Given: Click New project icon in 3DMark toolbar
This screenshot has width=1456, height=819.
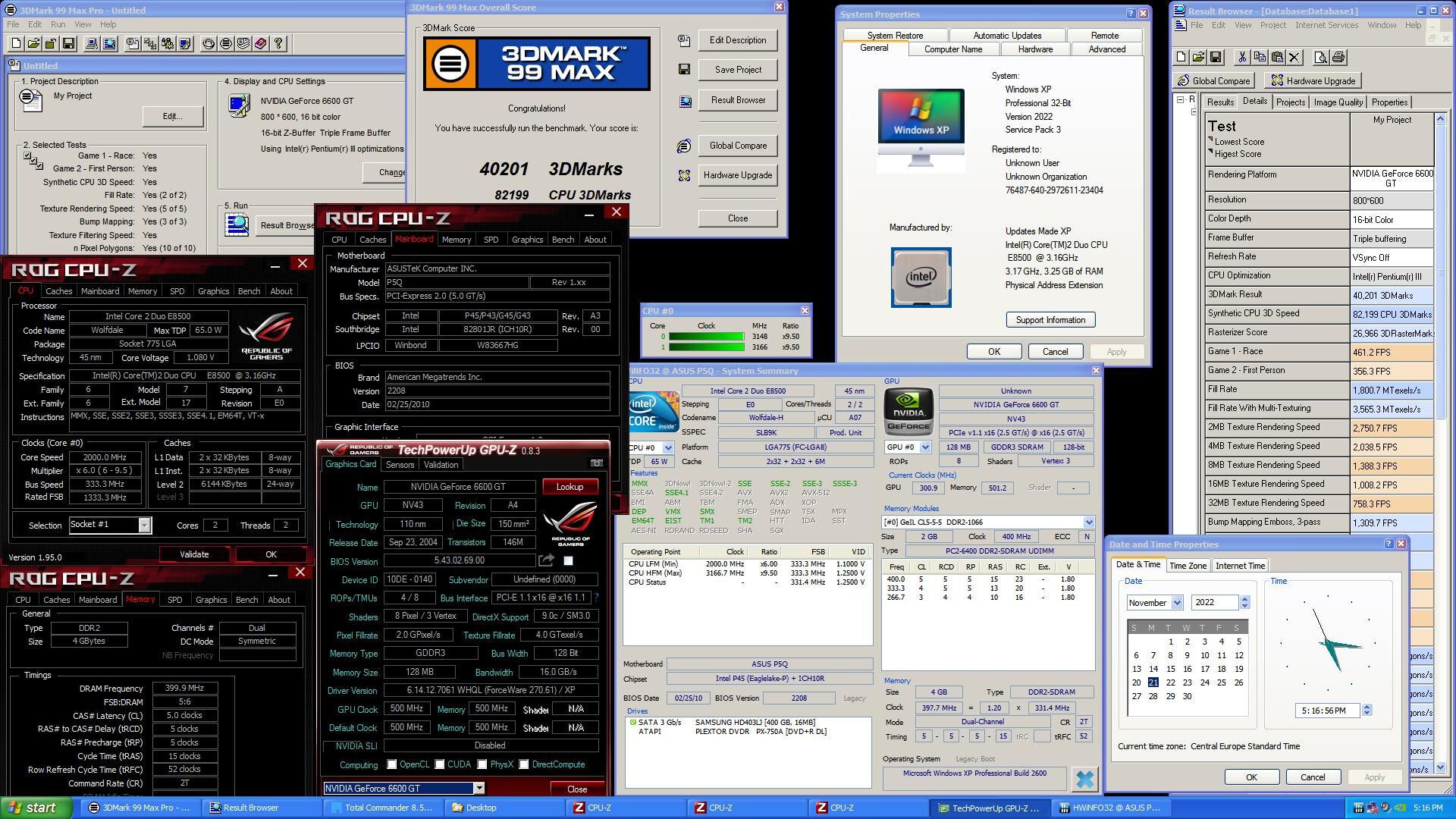Looking at the screenshot, I should coord(16,43).
